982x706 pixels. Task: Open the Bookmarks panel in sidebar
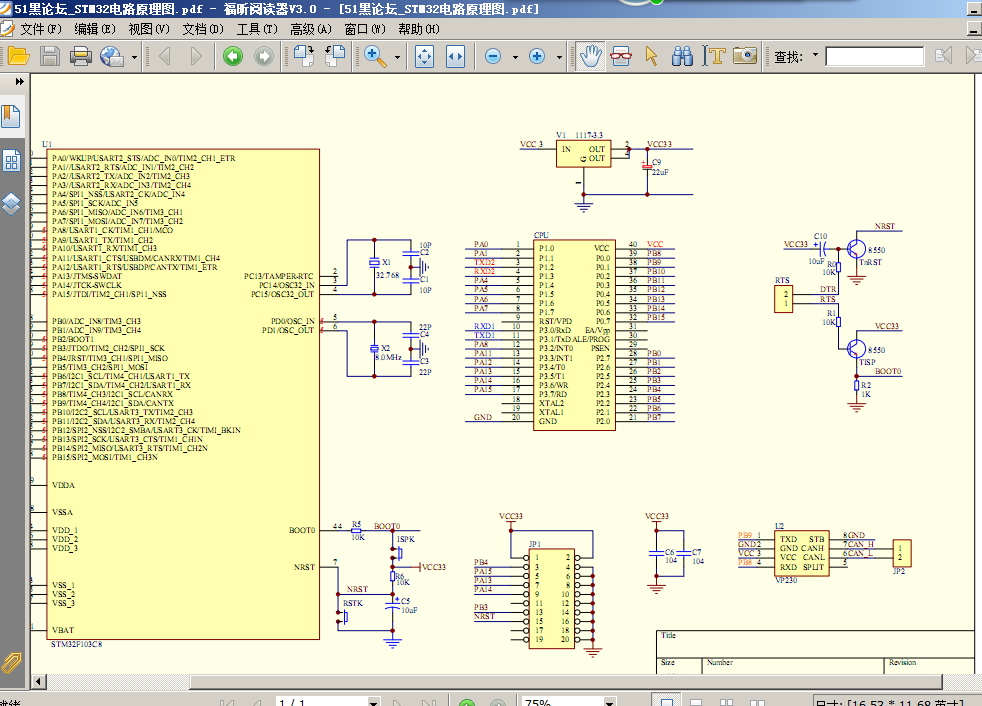11,117
